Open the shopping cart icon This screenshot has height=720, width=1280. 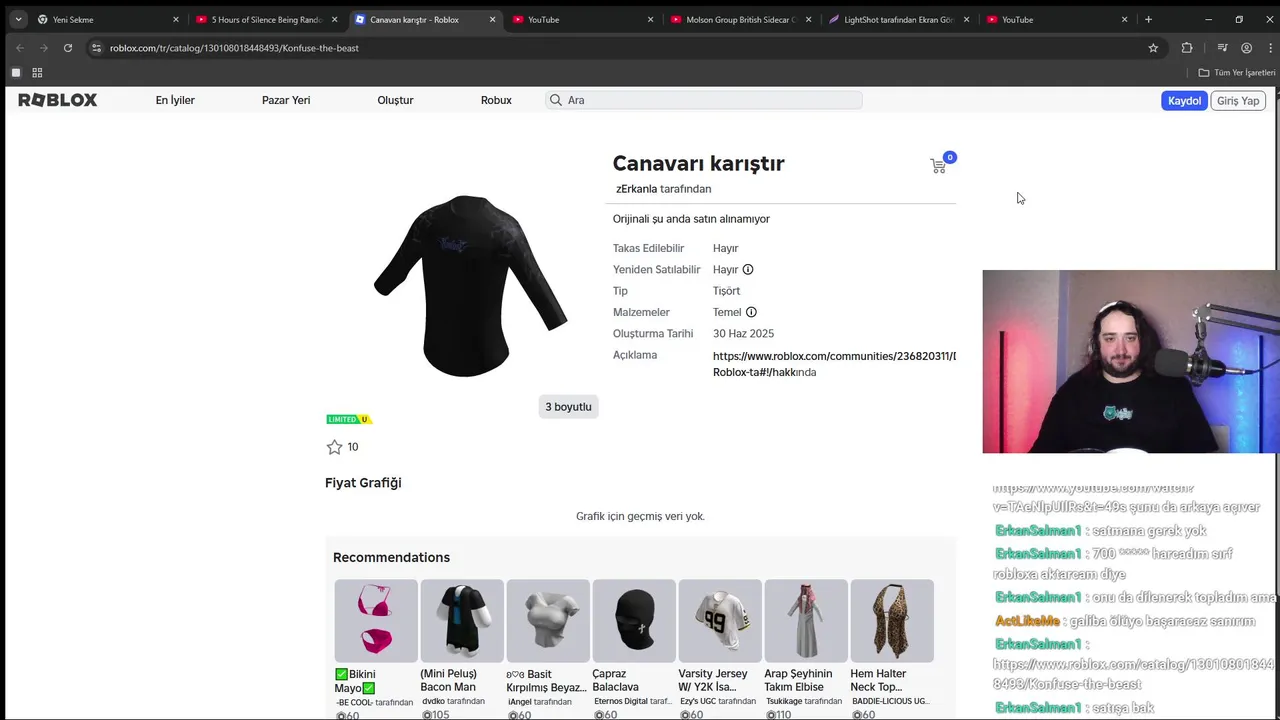pyautogui.click(x=938, y=166)
